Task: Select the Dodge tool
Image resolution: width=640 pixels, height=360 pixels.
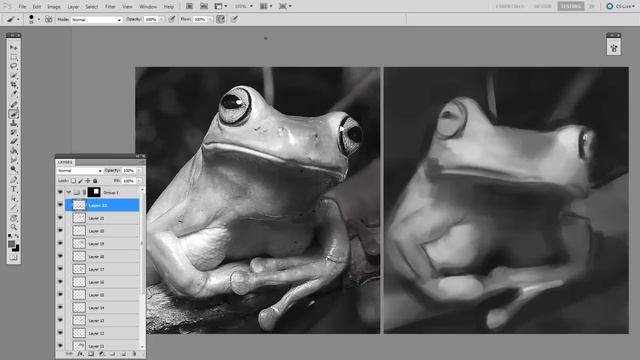Action: coord(13,169)
